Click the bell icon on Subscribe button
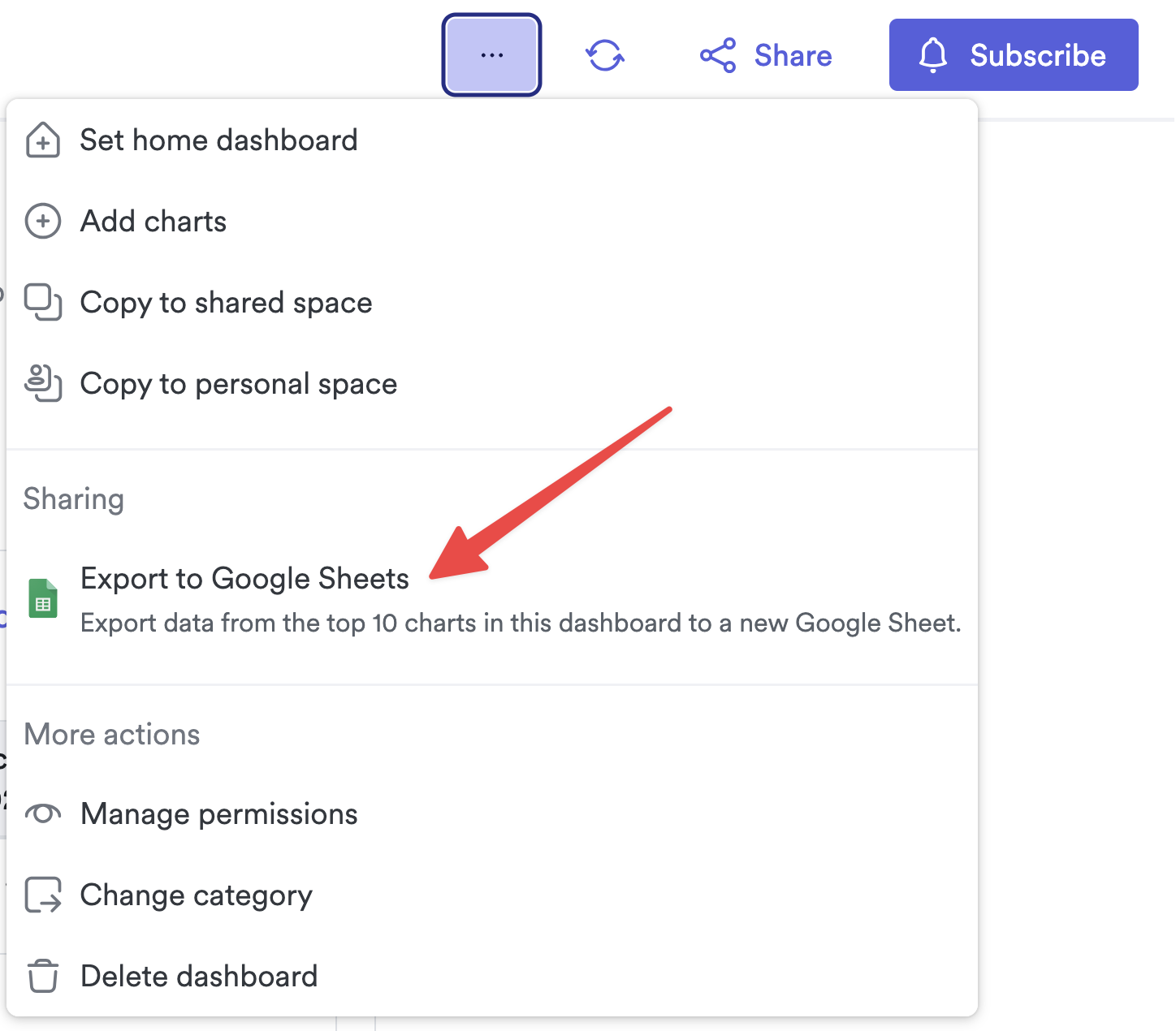Viewport: 1176px width, 1031px height. click(932, 54)
